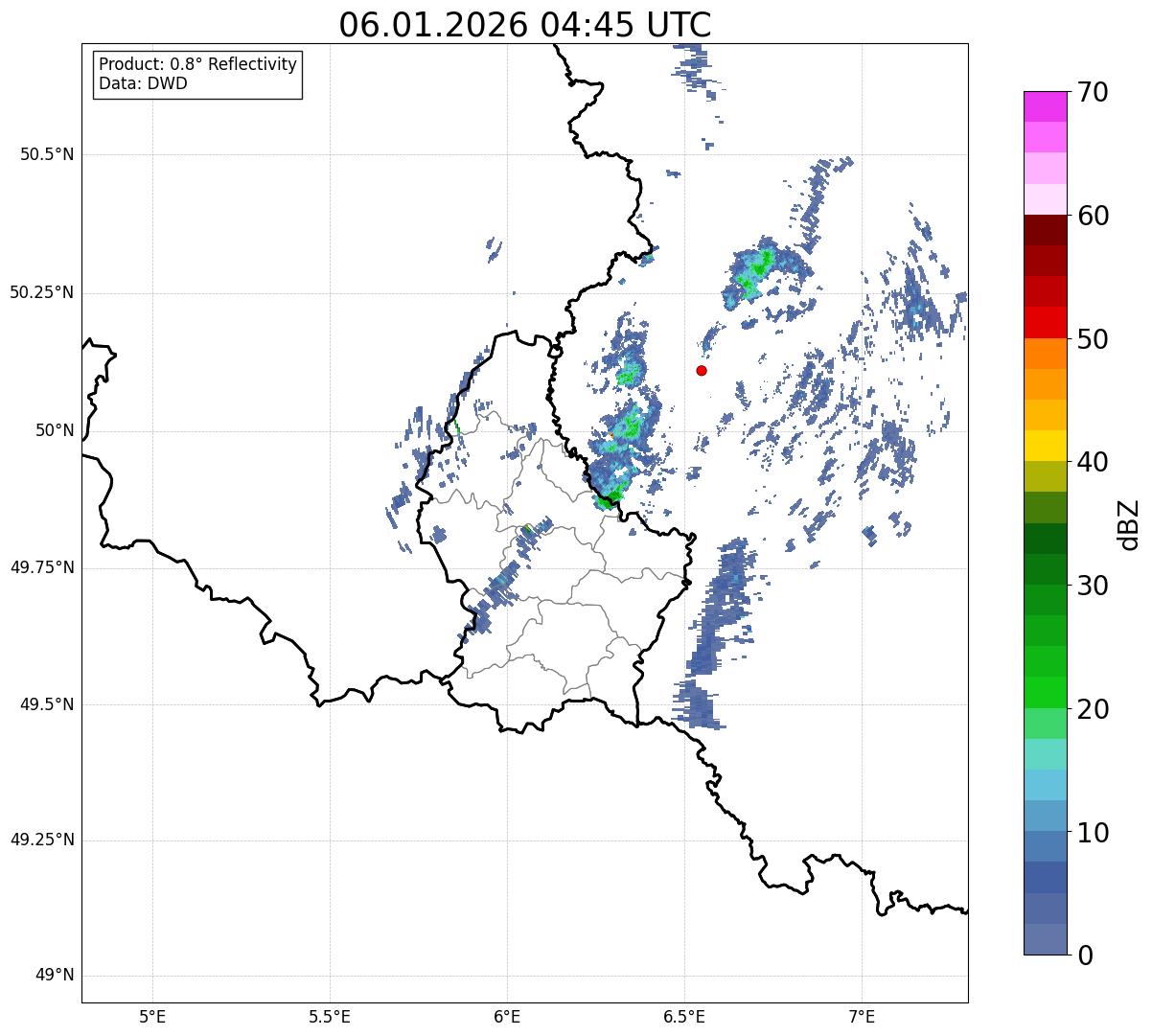Image resolution: width=1152 pixels, height=1036 pixels.
Task: Click the yellow colorbar segment above 40
Action: (x=1045, y=446)
